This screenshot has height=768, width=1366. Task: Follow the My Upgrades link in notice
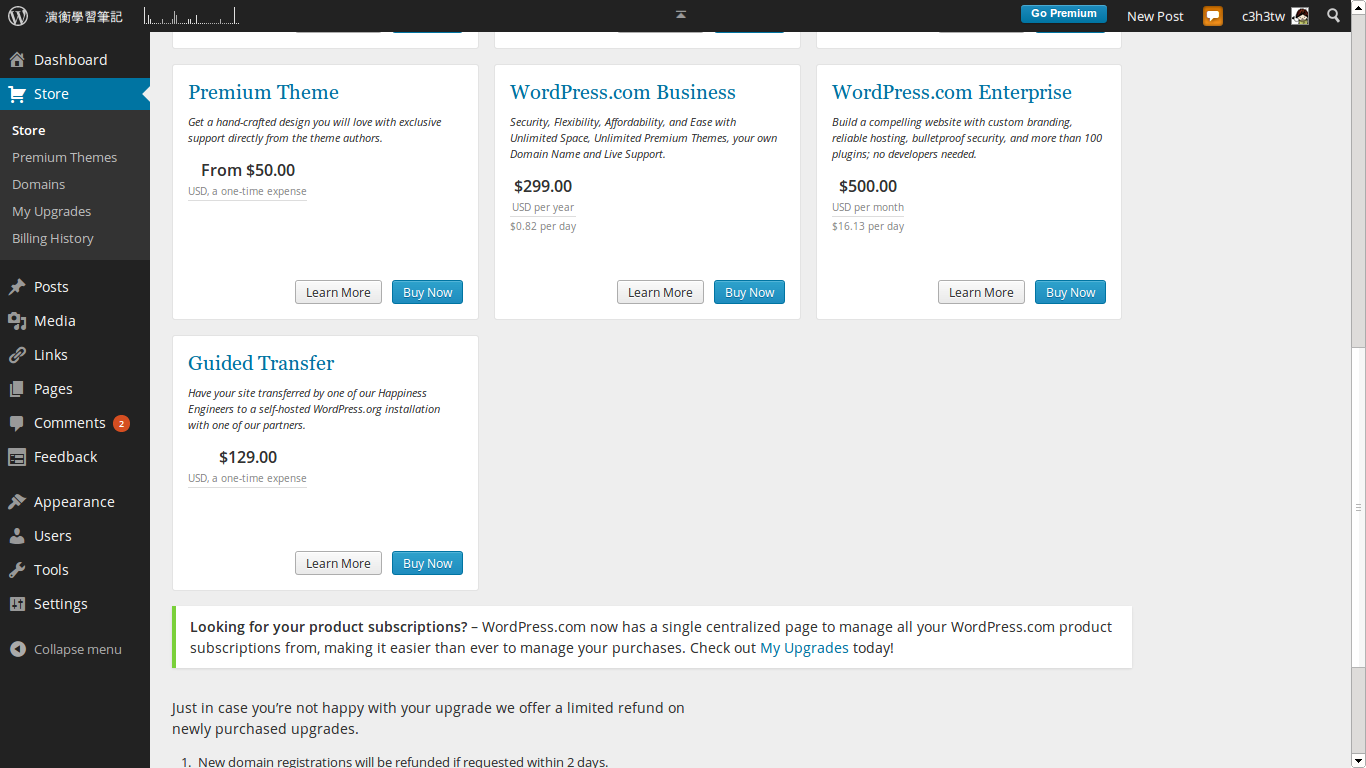click(804, 648)
